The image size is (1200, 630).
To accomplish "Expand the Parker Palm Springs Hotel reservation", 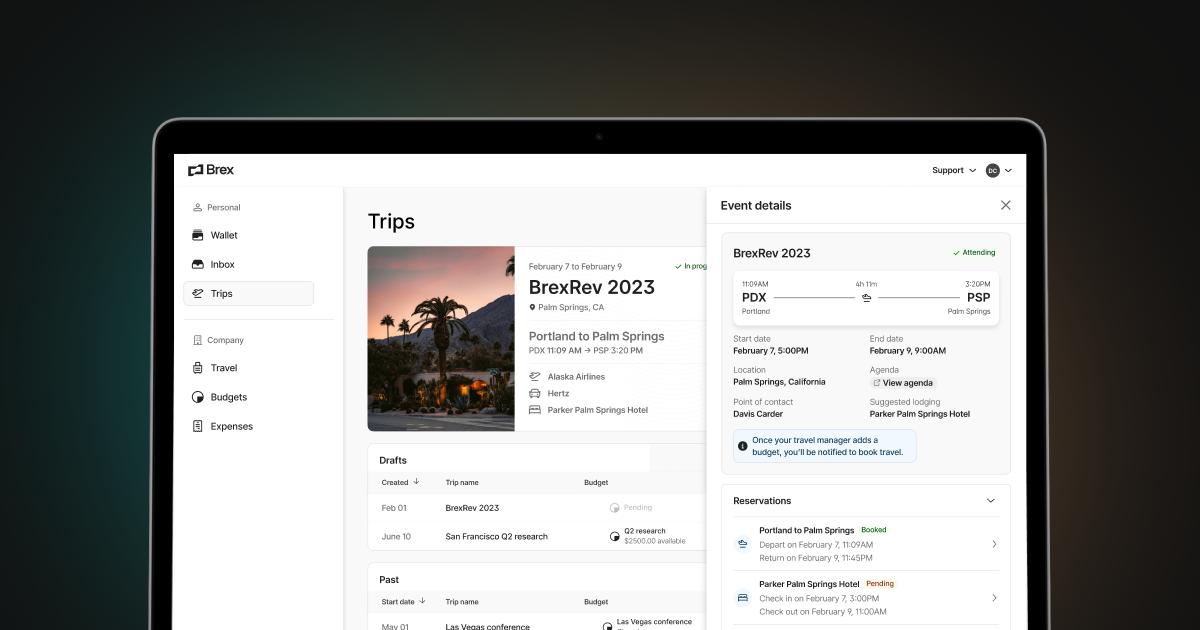I will tap(994, 597).
